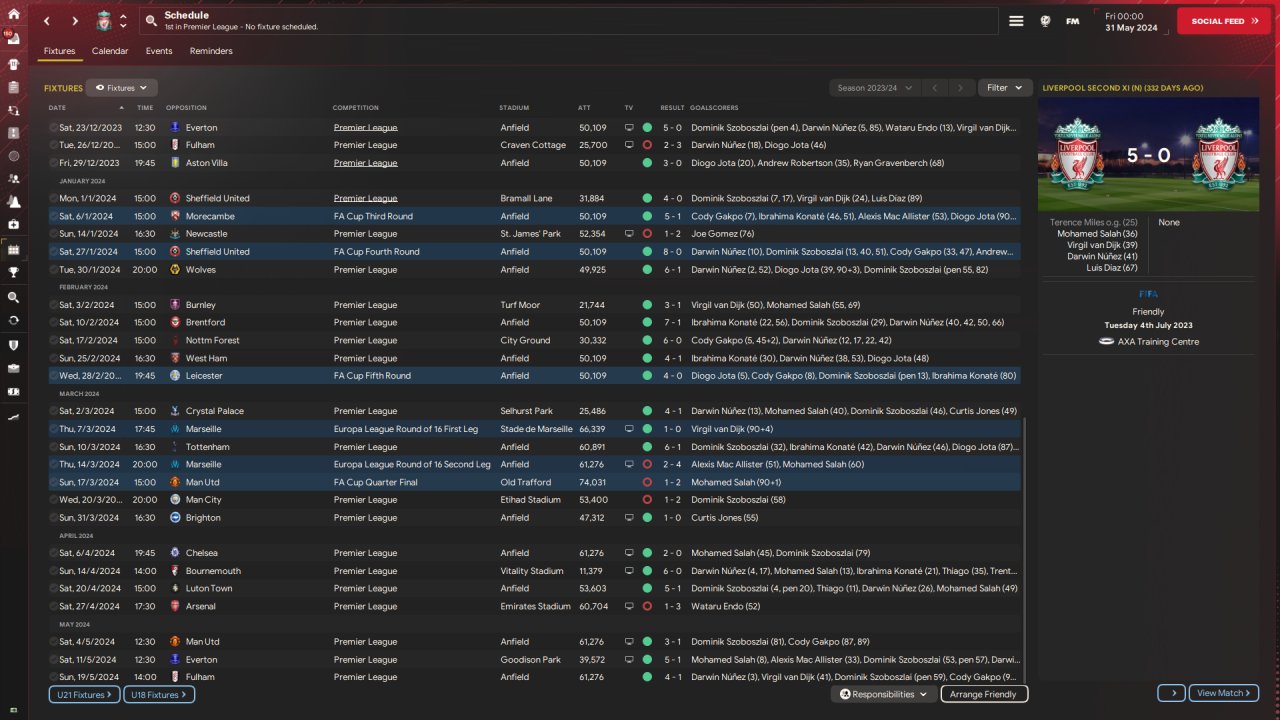Switch to the Fixtures tab

[x=59, y=51]
